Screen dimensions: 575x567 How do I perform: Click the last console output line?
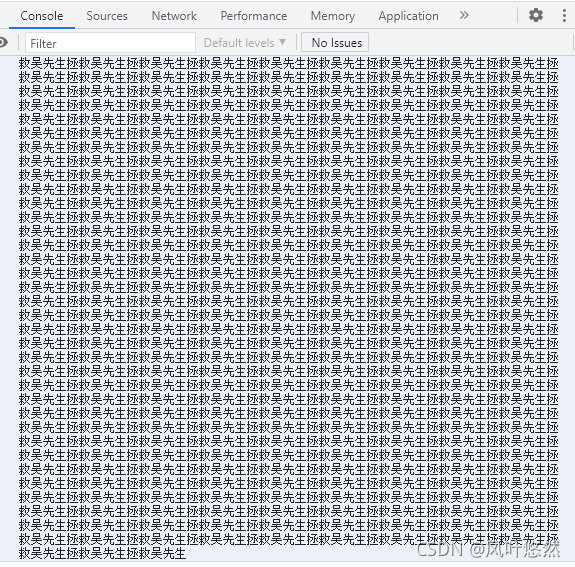point(103,554)
